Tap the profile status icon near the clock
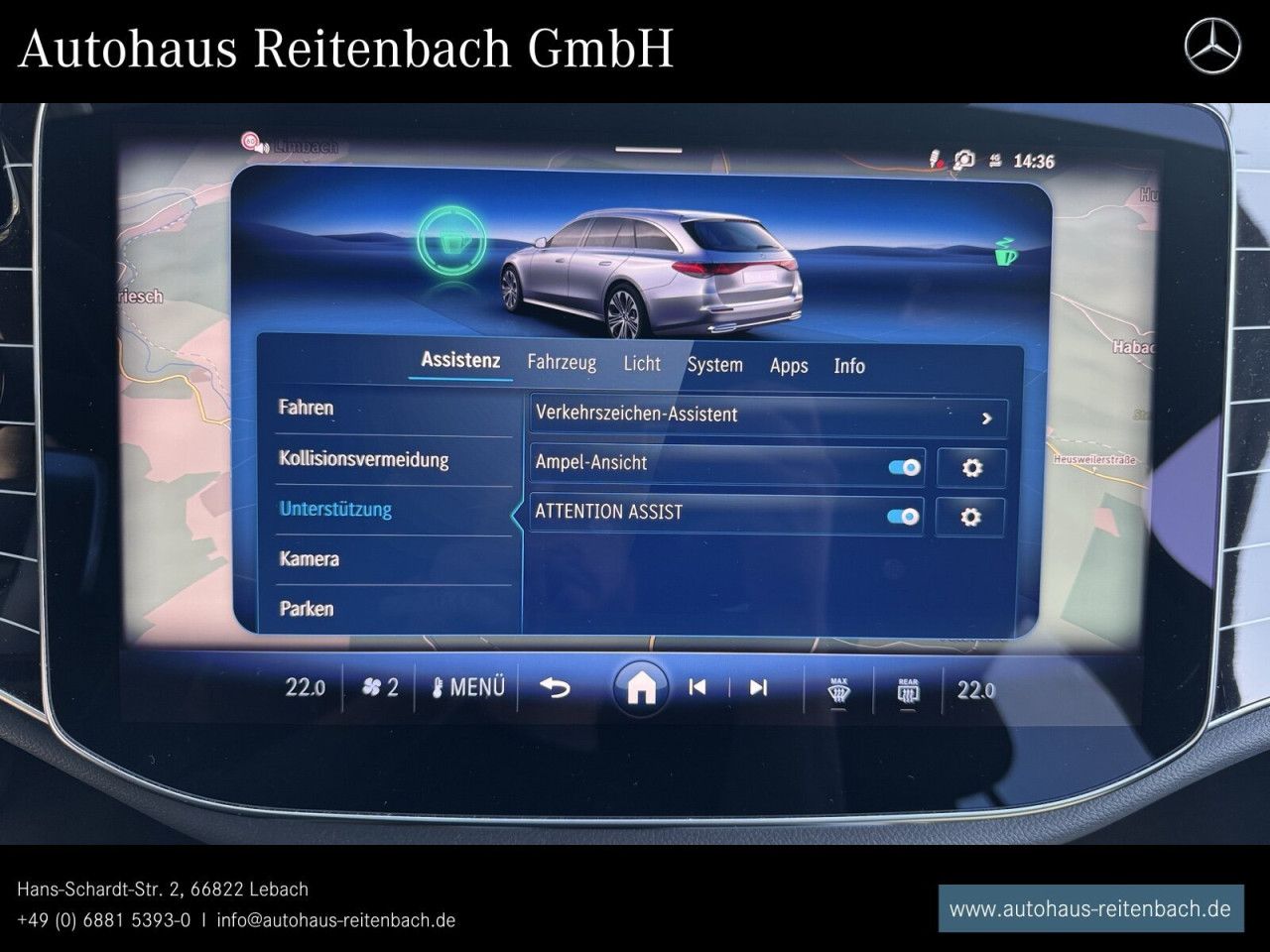The height and width of the screenshot is (952, 1270). click(x=963, y=160)
